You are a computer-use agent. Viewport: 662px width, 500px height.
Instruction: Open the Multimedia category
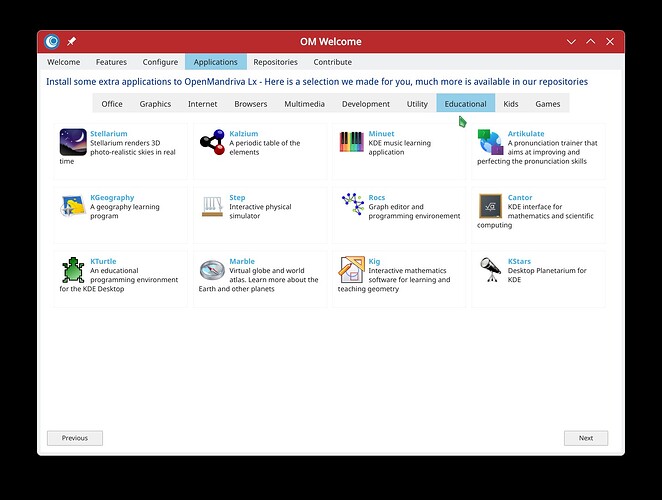point(304,104)
